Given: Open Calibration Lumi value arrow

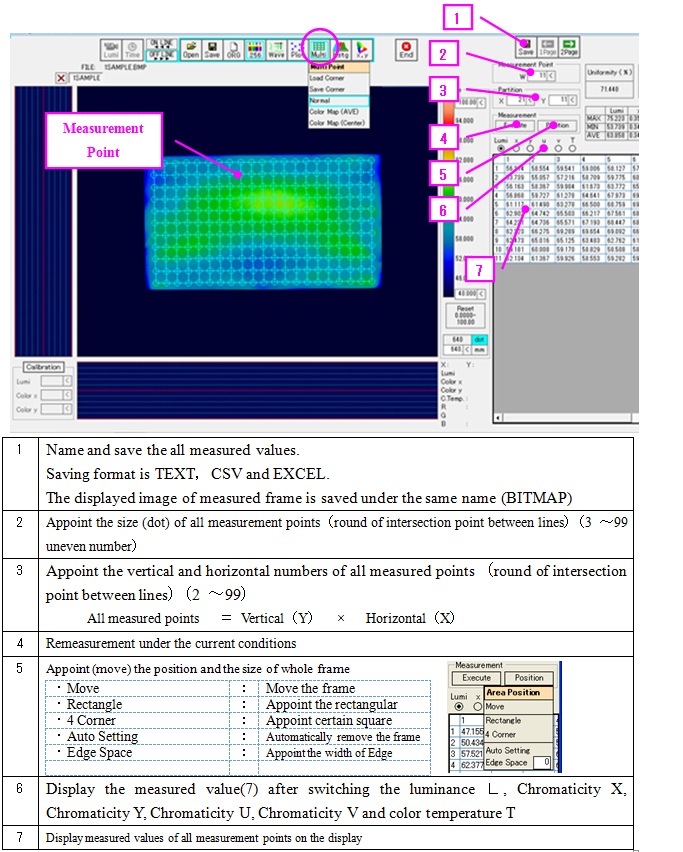Looking at the screenshot, I should 67,381.
